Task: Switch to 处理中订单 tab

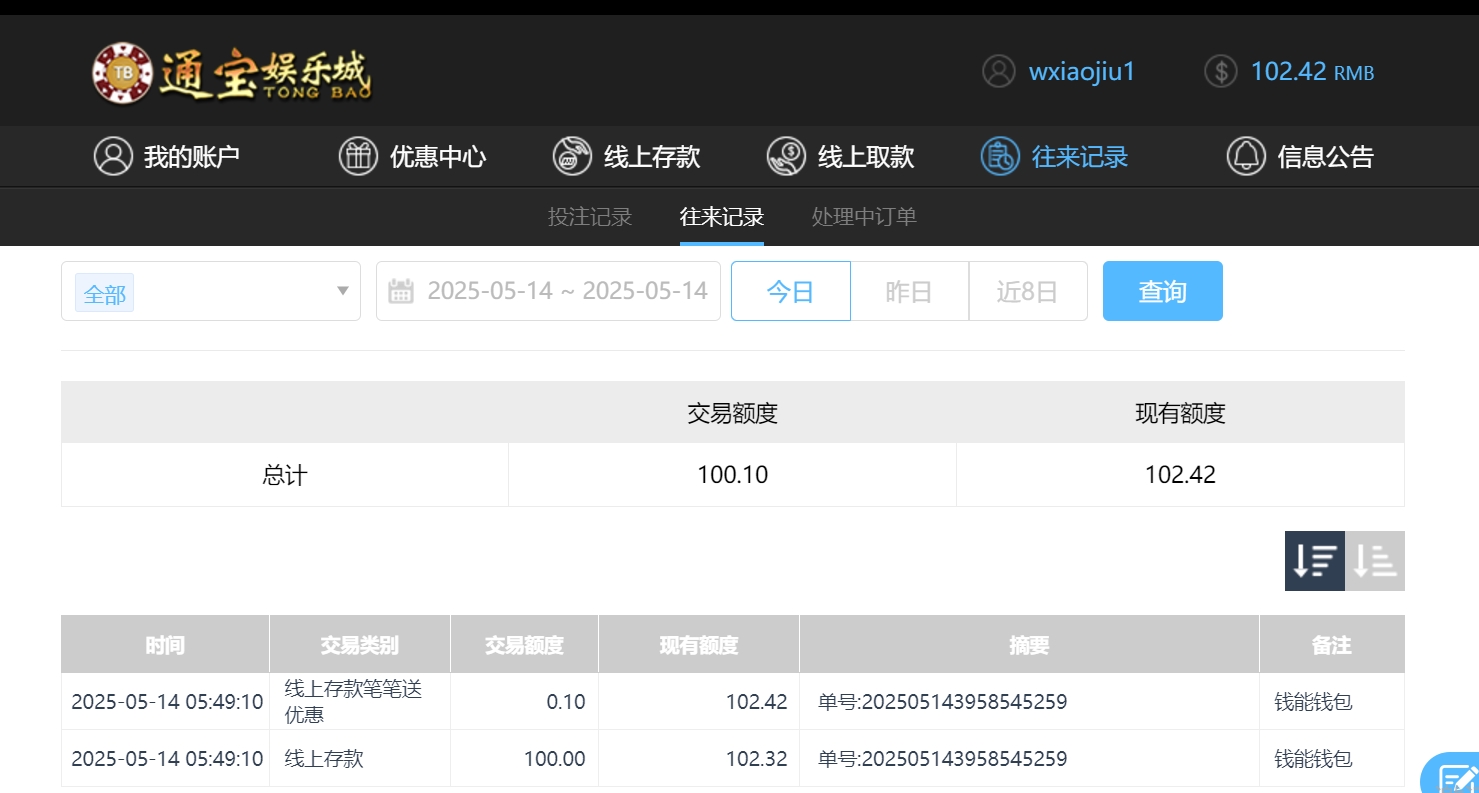Action: coord(864,217)
